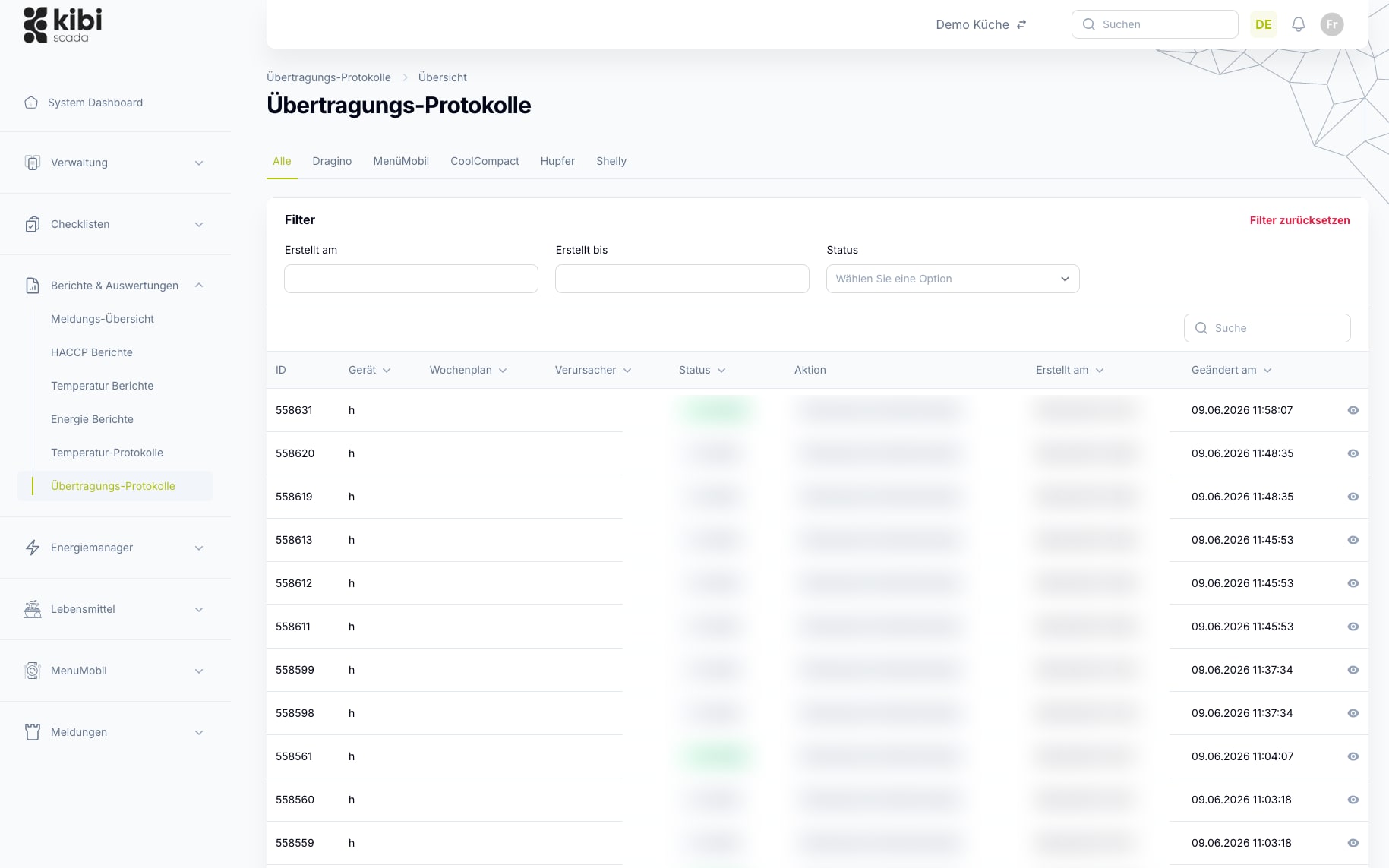Image resolution: width=1389 pixels, height=868 pixels.
Task: Click the Lebensmittel food icon
Action: pyautogui.click(x=33, y=609)
